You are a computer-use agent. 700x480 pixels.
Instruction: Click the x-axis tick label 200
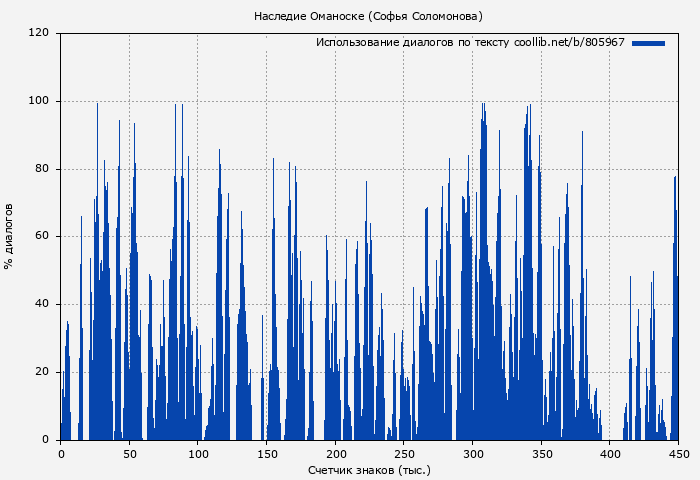pyautogui.click(x=335, y=454)
